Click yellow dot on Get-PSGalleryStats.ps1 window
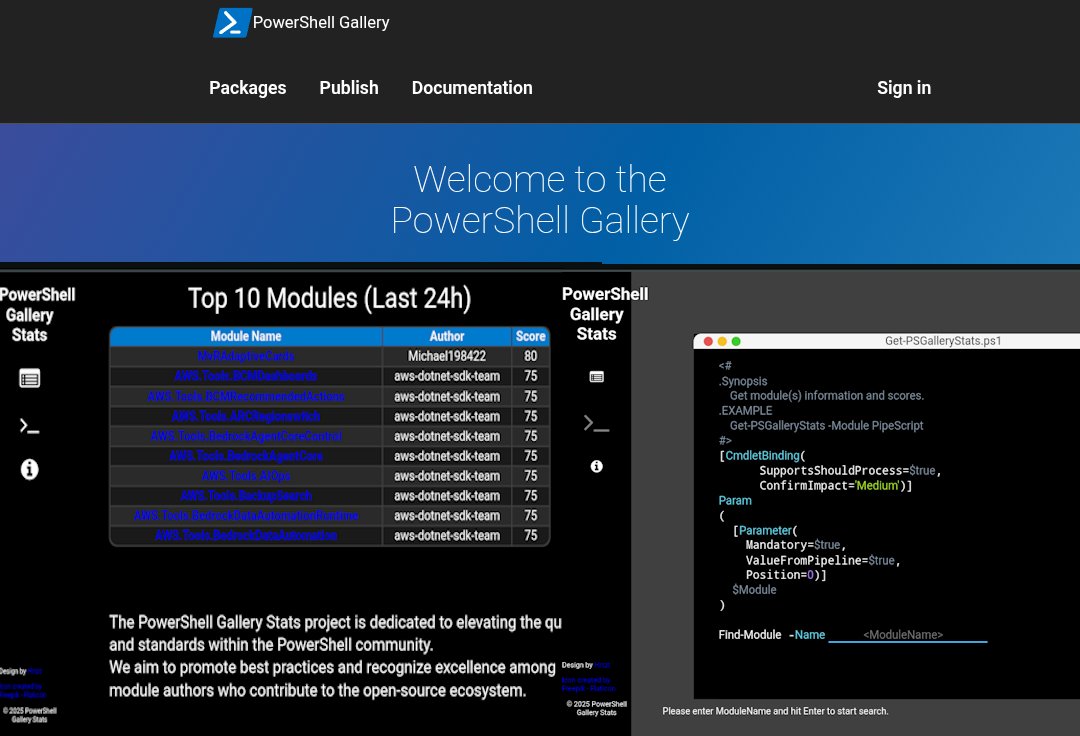 click(x=722, y=341)
